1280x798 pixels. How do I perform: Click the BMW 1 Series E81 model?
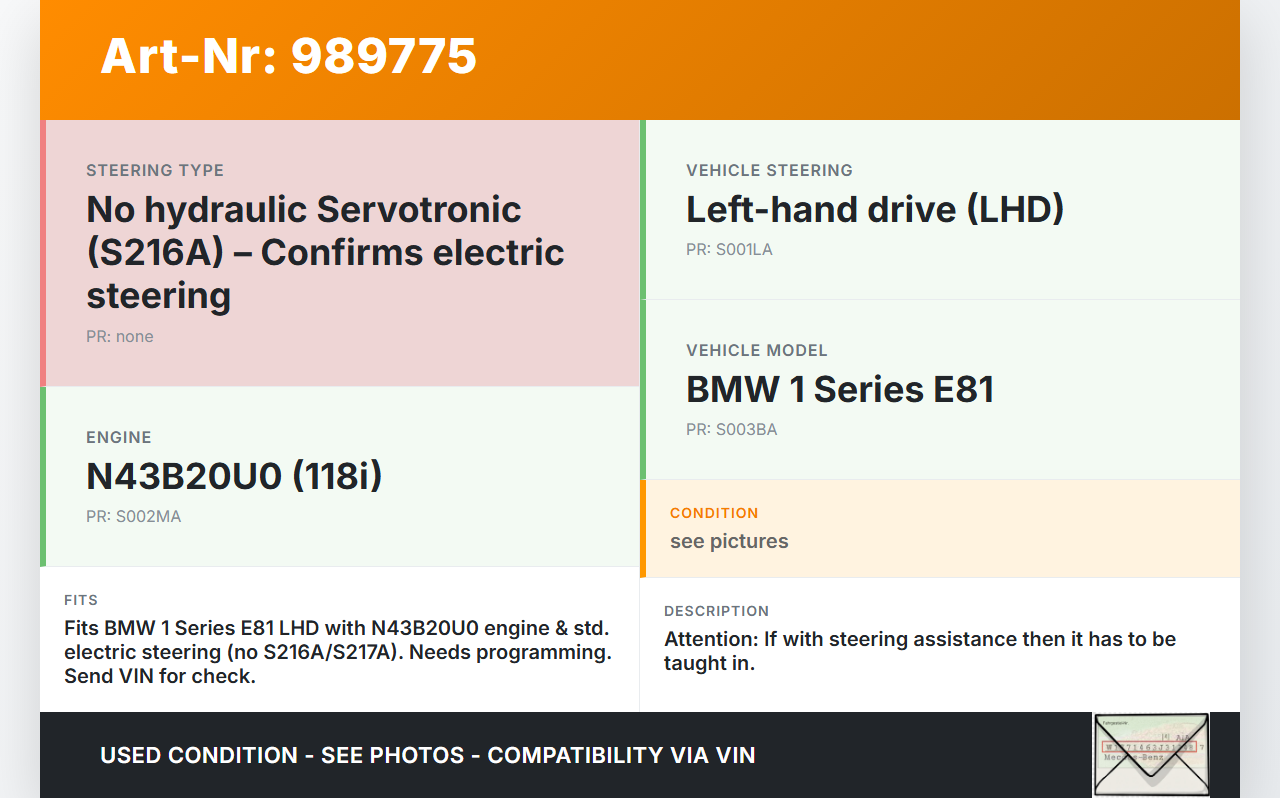point(839,390)
